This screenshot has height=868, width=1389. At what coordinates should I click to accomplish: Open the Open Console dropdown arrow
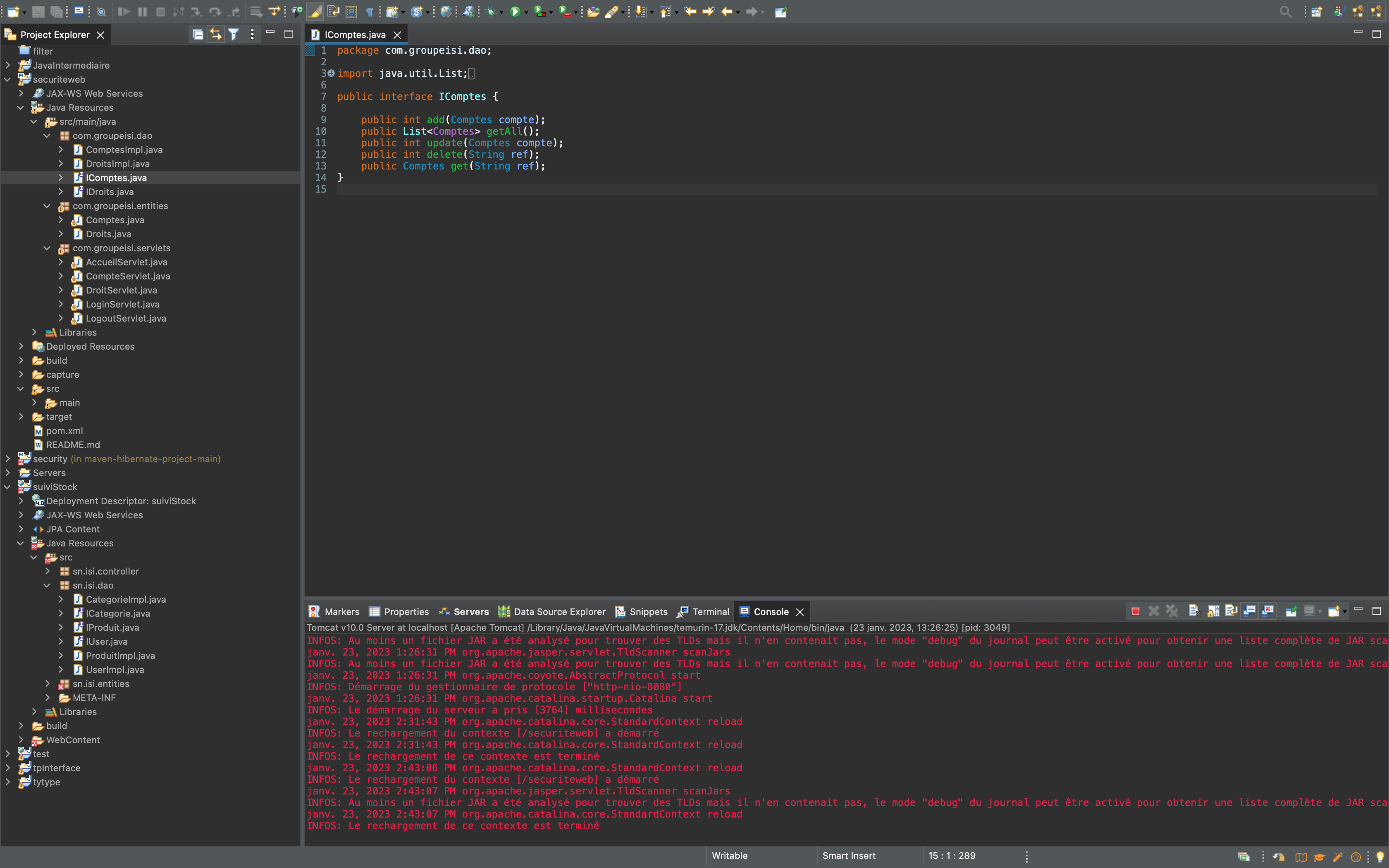(x=1345, y=612)
